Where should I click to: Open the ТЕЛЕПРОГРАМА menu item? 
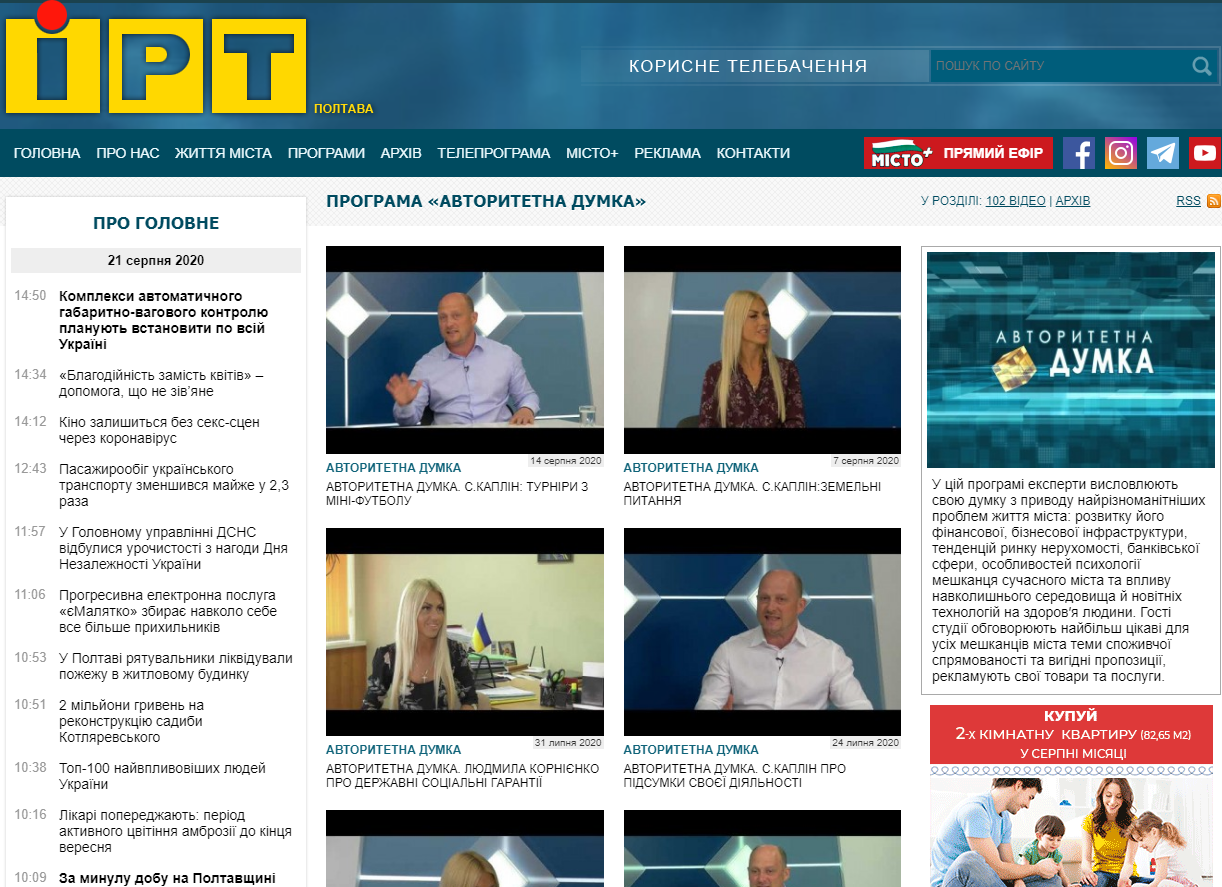tap(494, 153)
